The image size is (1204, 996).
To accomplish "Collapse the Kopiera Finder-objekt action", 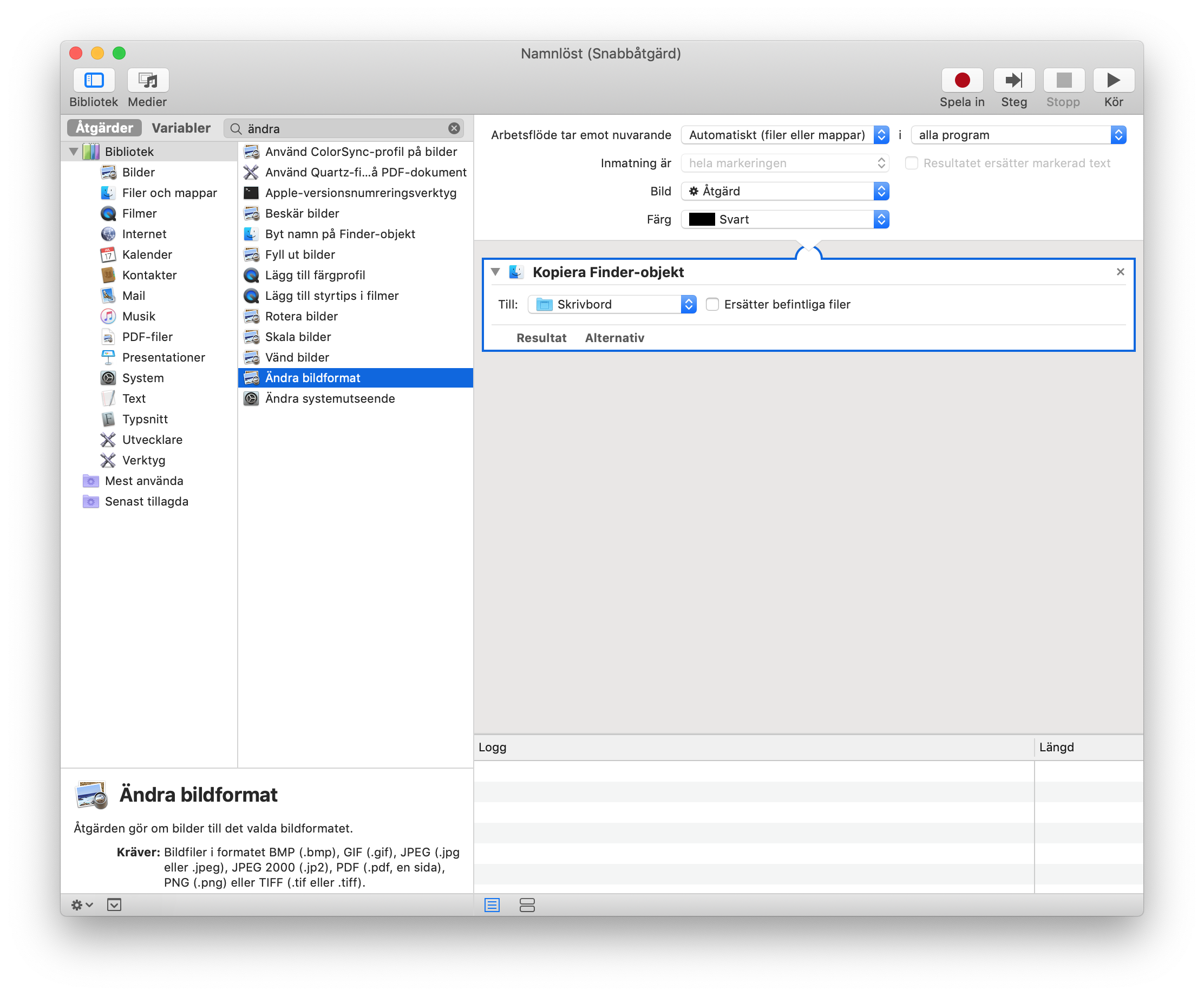I will point(495,272).
